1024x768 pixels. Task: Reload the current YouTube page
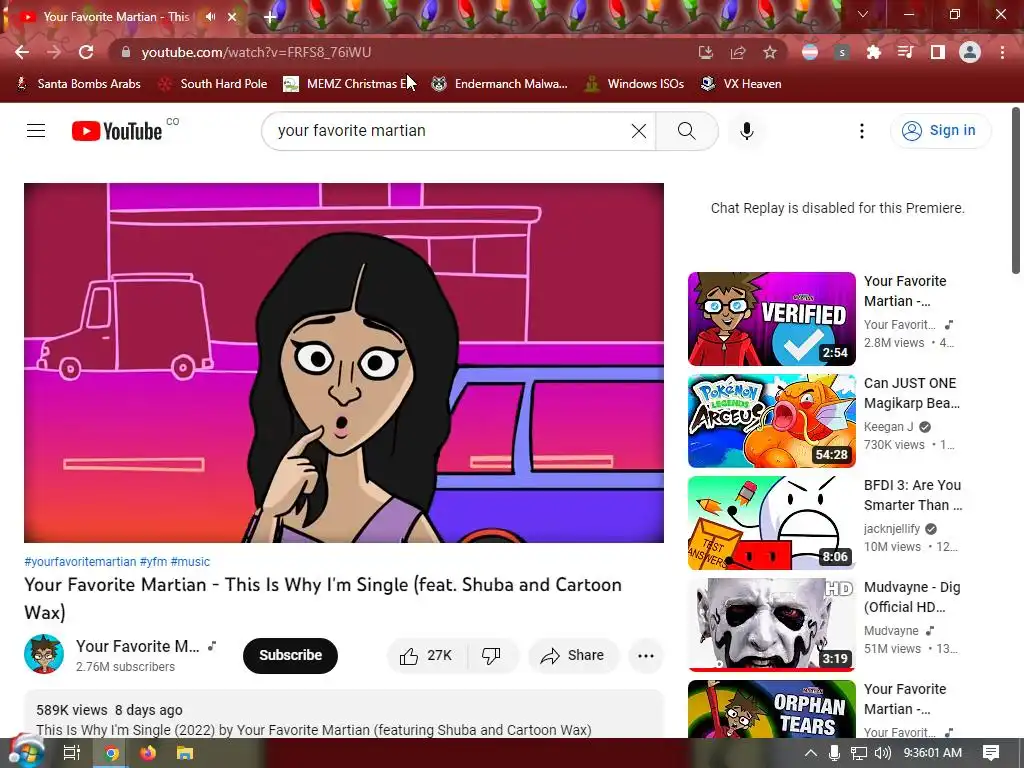click(86, 52)
